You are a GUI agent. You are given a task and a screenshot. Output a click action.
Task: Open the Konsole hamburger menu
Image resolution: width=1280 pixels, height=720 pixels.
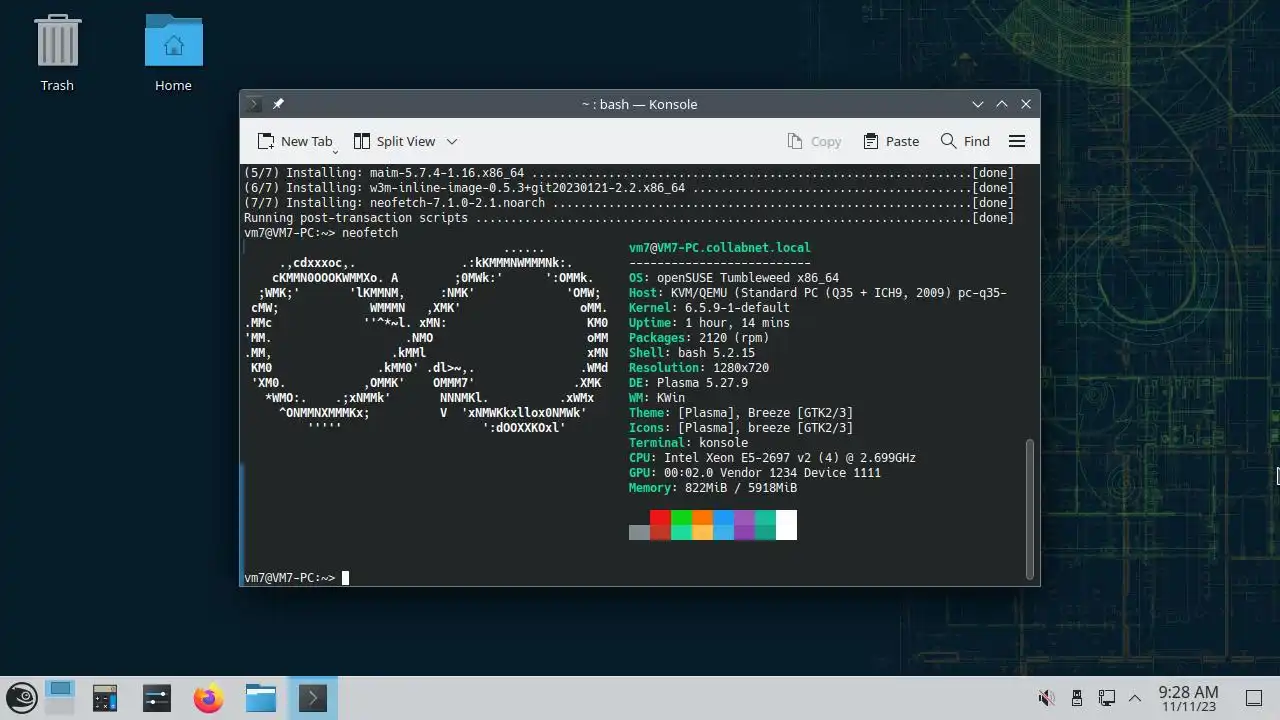[1017, 141]
